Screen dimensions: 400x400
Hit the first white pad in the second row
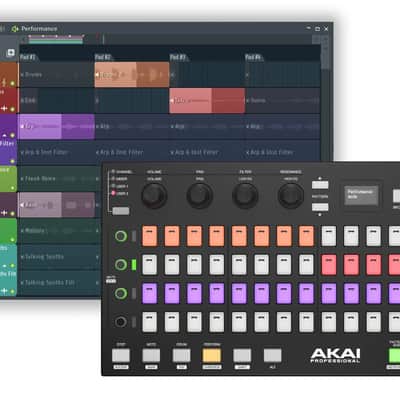(149, 265)
